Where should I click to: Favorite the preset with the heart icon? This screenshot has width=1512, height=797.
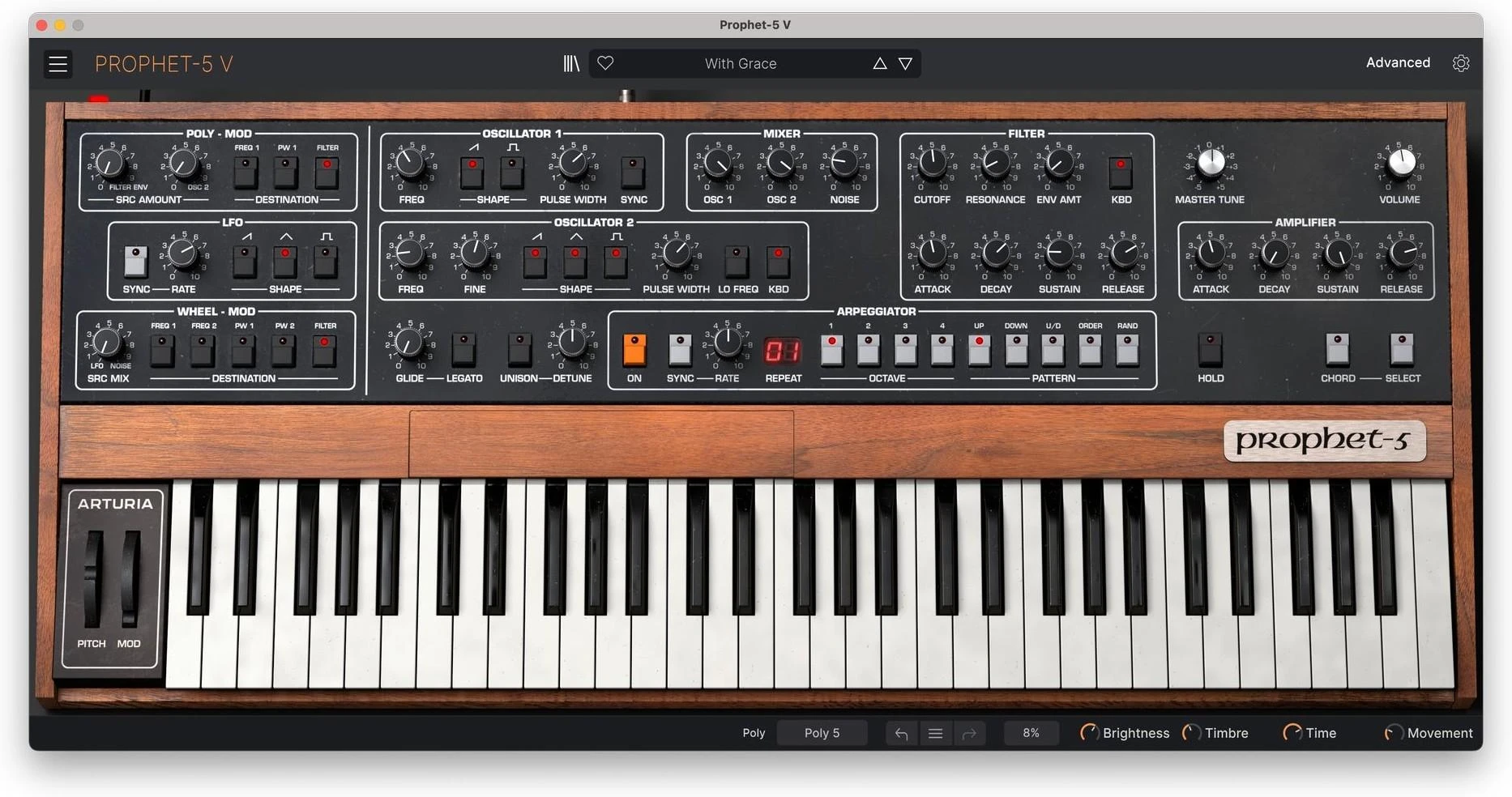[605, 62]
